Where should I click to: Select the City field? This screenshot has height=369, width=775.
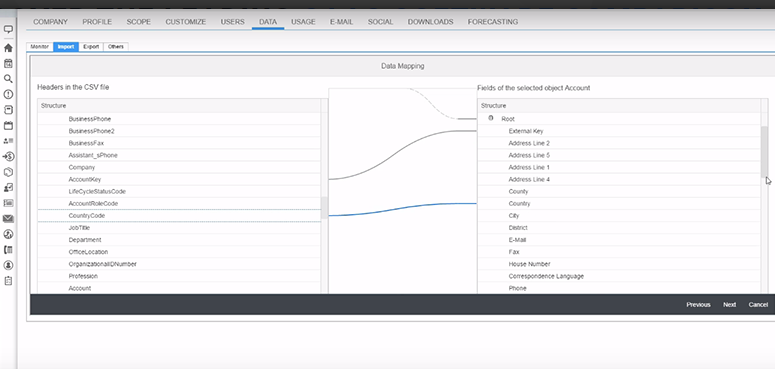tap(619, 216)
